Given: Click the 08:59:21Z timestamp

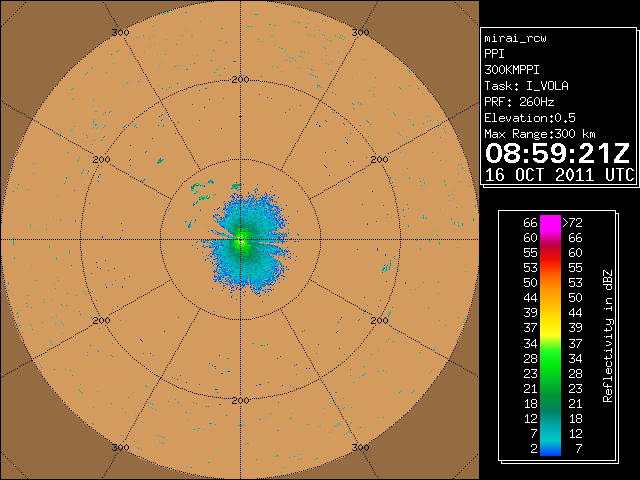Looking at the screenshot, I should click(x=558, y=153).
